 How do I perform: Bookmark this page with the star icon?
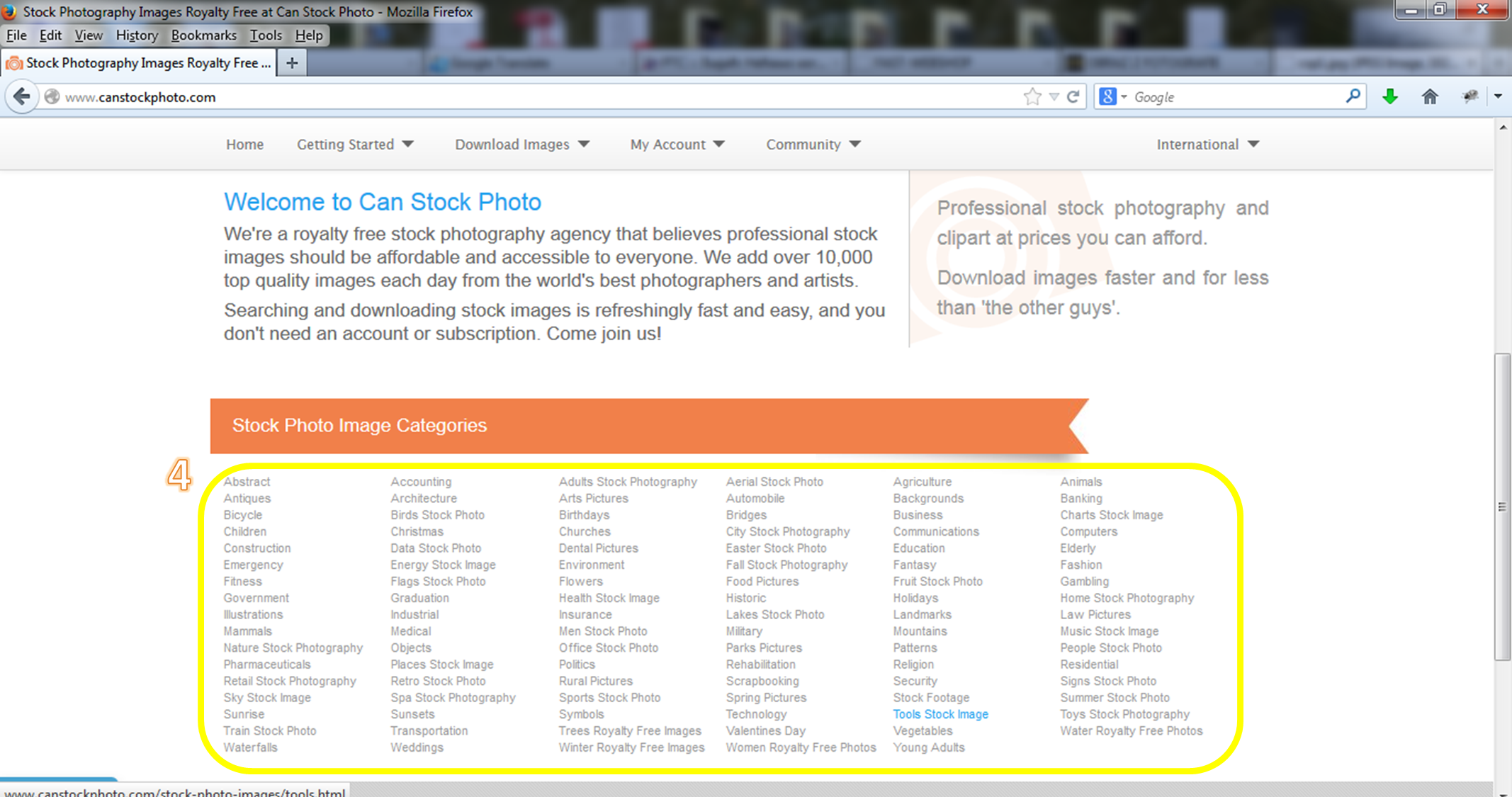pyautogui.click(x=1032, y=97)
